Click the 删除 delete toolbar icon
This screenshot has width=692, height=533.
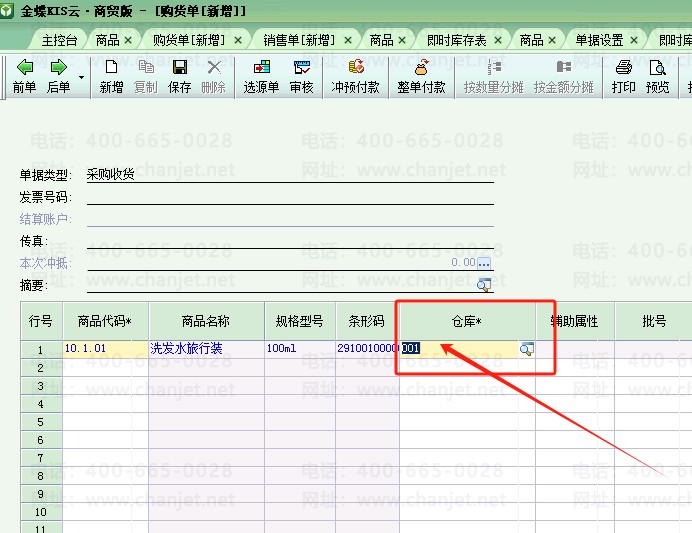coord(214,76)
